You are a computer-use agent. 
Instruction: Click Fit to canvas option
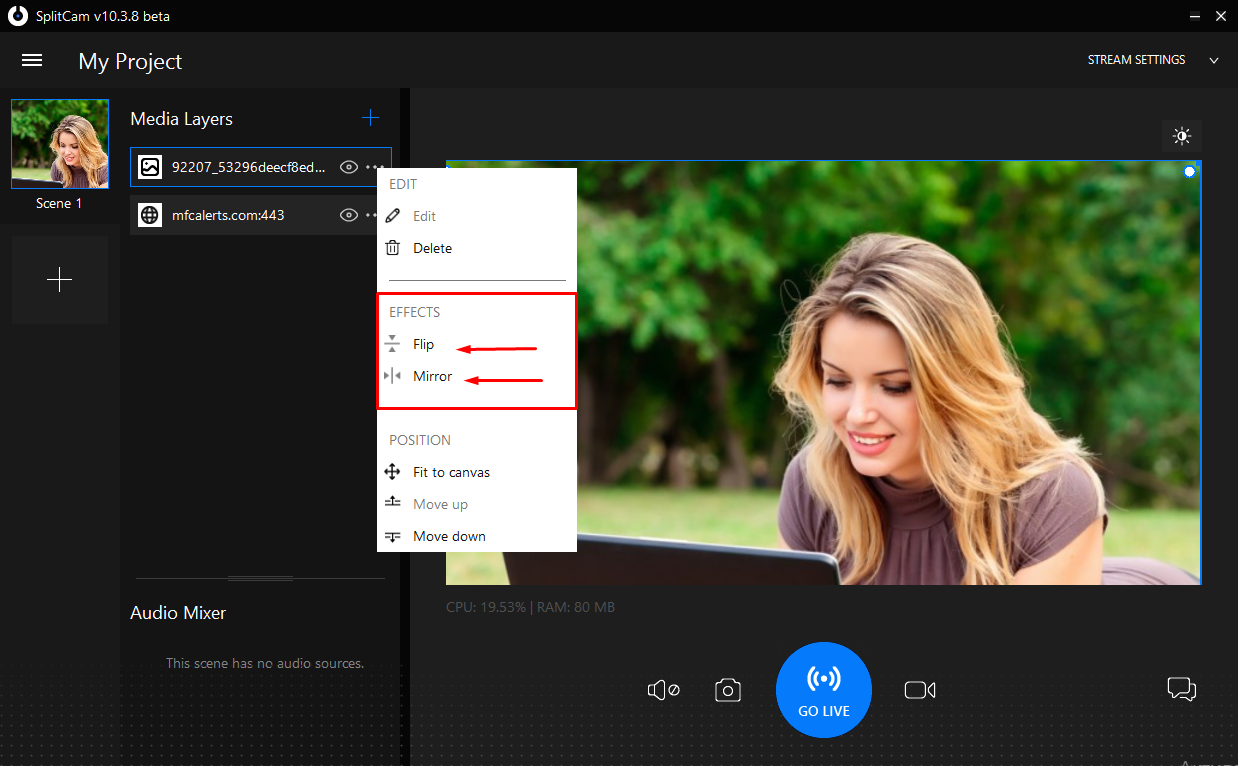[451, 472]
